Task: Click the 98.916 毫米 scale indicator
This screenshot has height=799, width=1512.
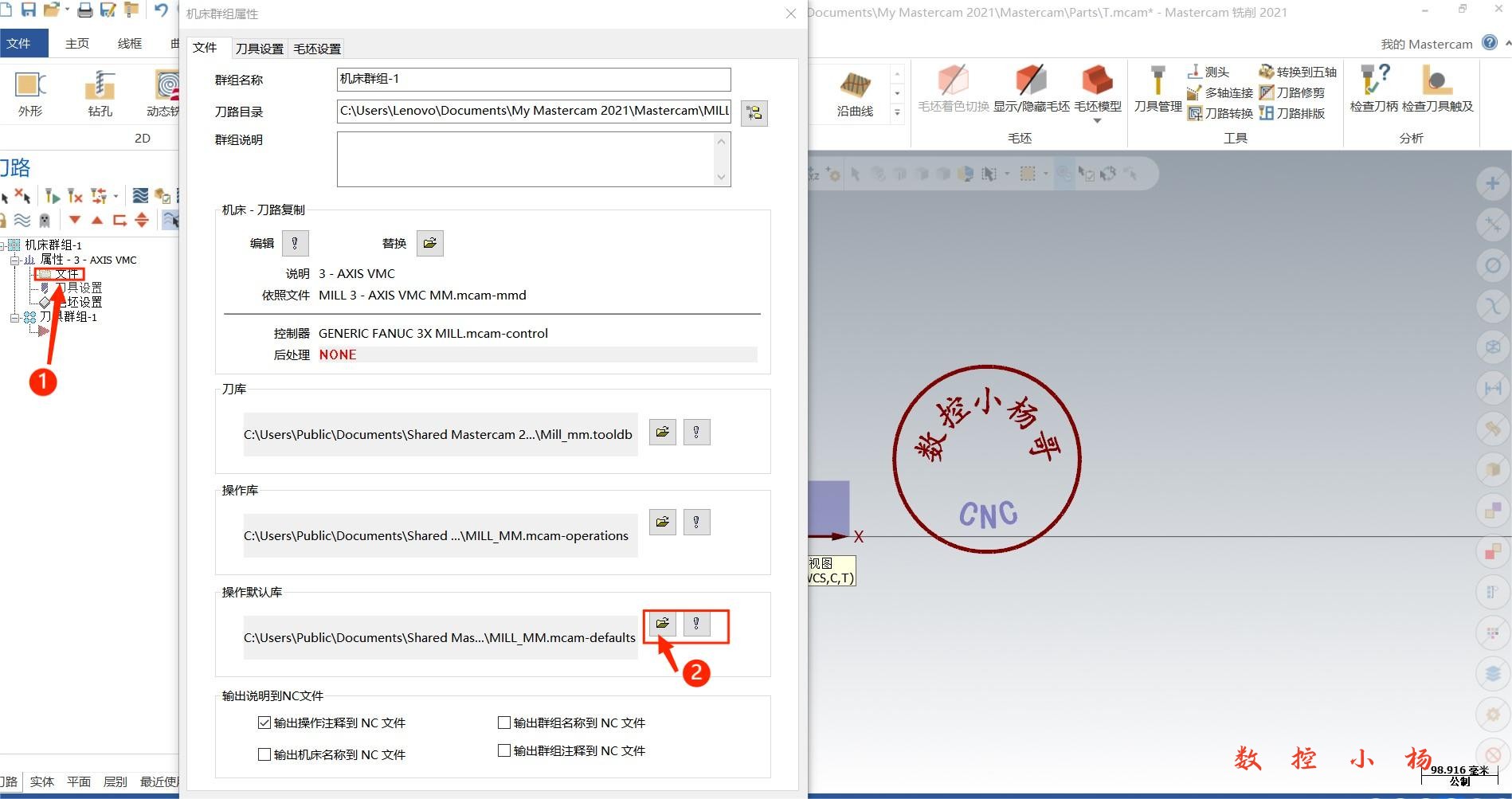Action: 1459,774
